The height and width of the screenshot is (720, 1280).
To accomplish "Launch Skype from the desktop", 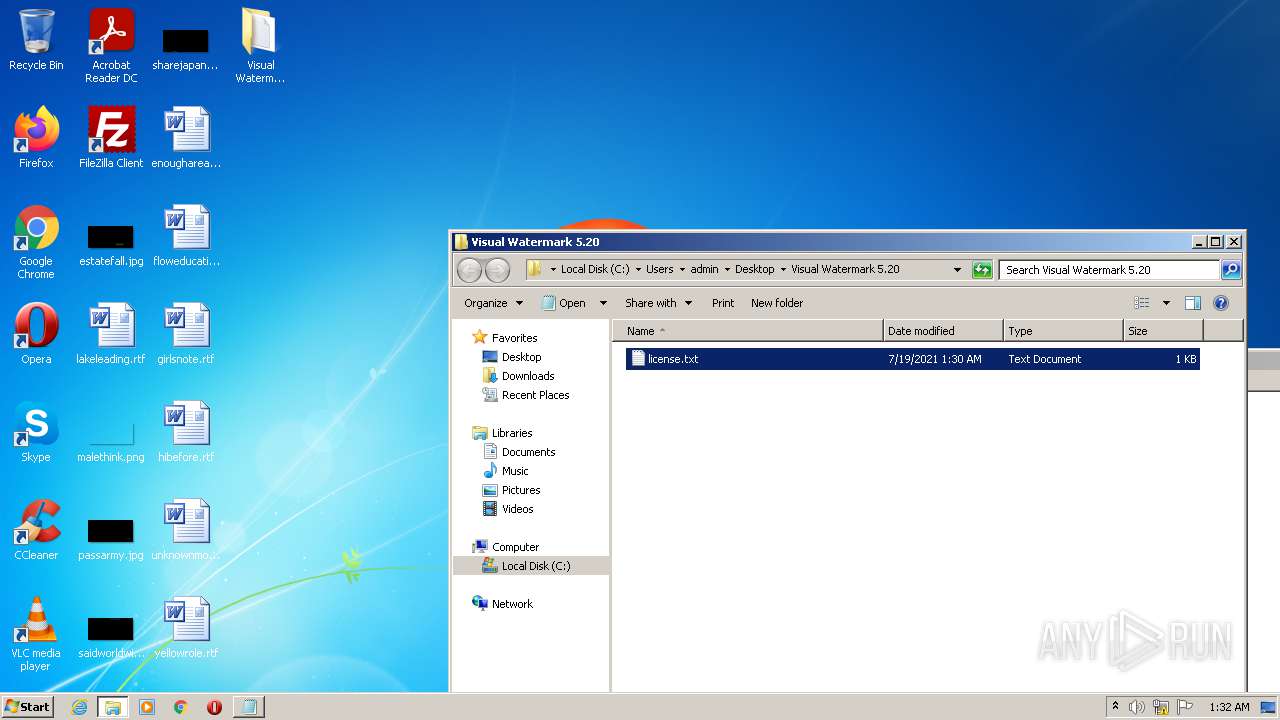I will pos(36,432).
